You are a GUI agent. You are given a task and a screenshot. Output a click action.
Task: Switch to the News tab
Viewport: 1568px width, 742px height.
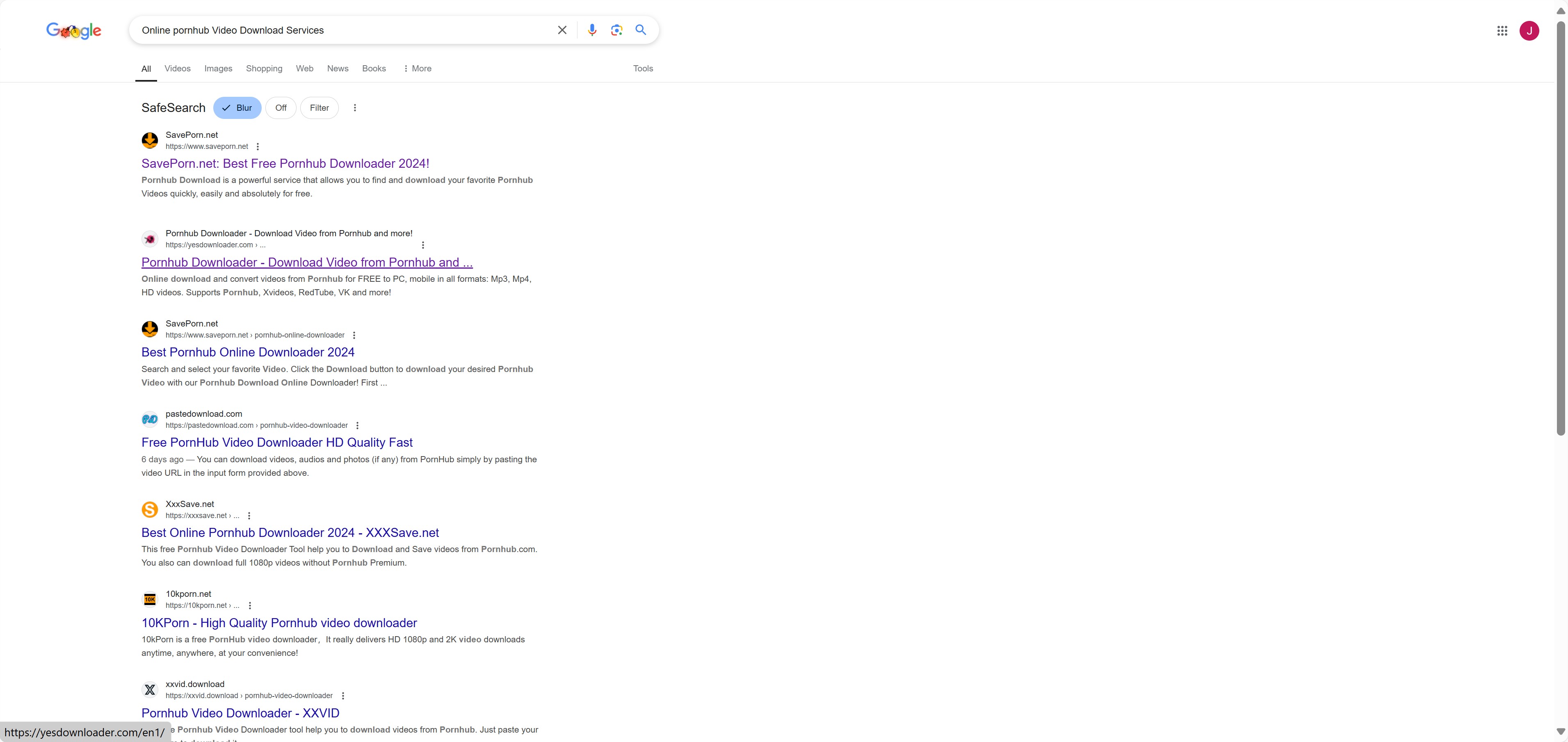pyautogui.click(x=337, y=68)
